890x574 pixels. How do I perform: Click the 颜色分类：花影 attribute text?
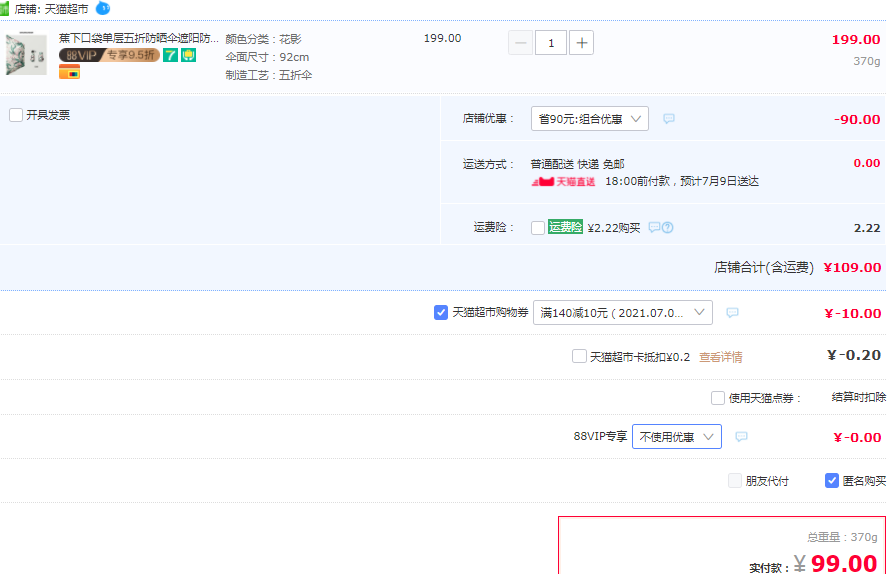click(263, 39)
